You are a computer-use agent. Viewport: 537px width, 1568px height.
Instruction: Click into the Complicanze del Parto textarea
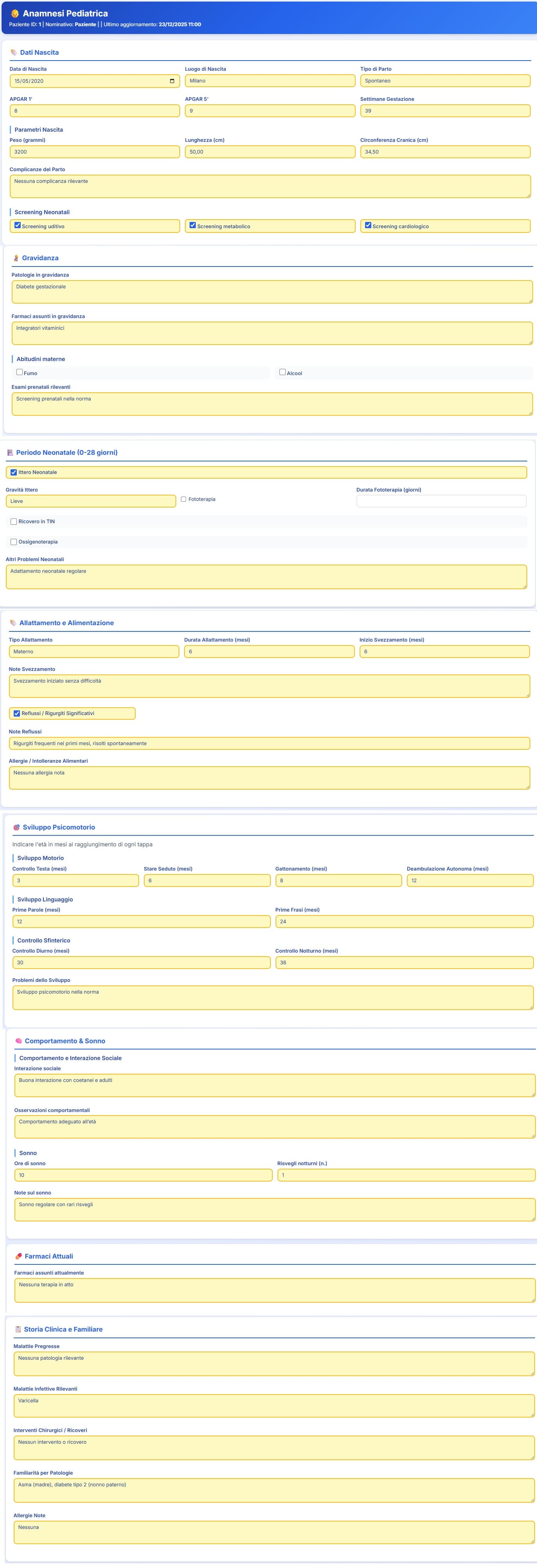270,186
